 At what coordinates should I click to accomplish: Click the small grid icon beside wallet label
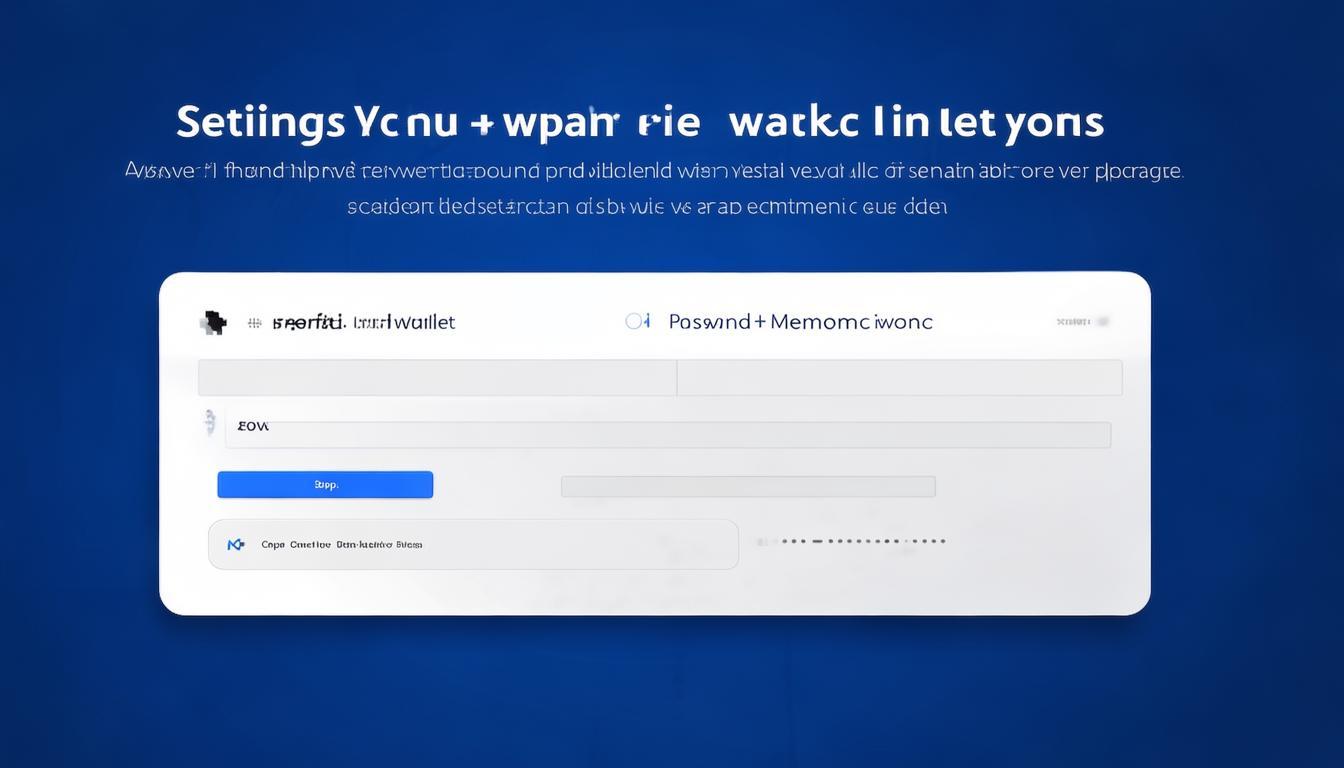point(254,322)
